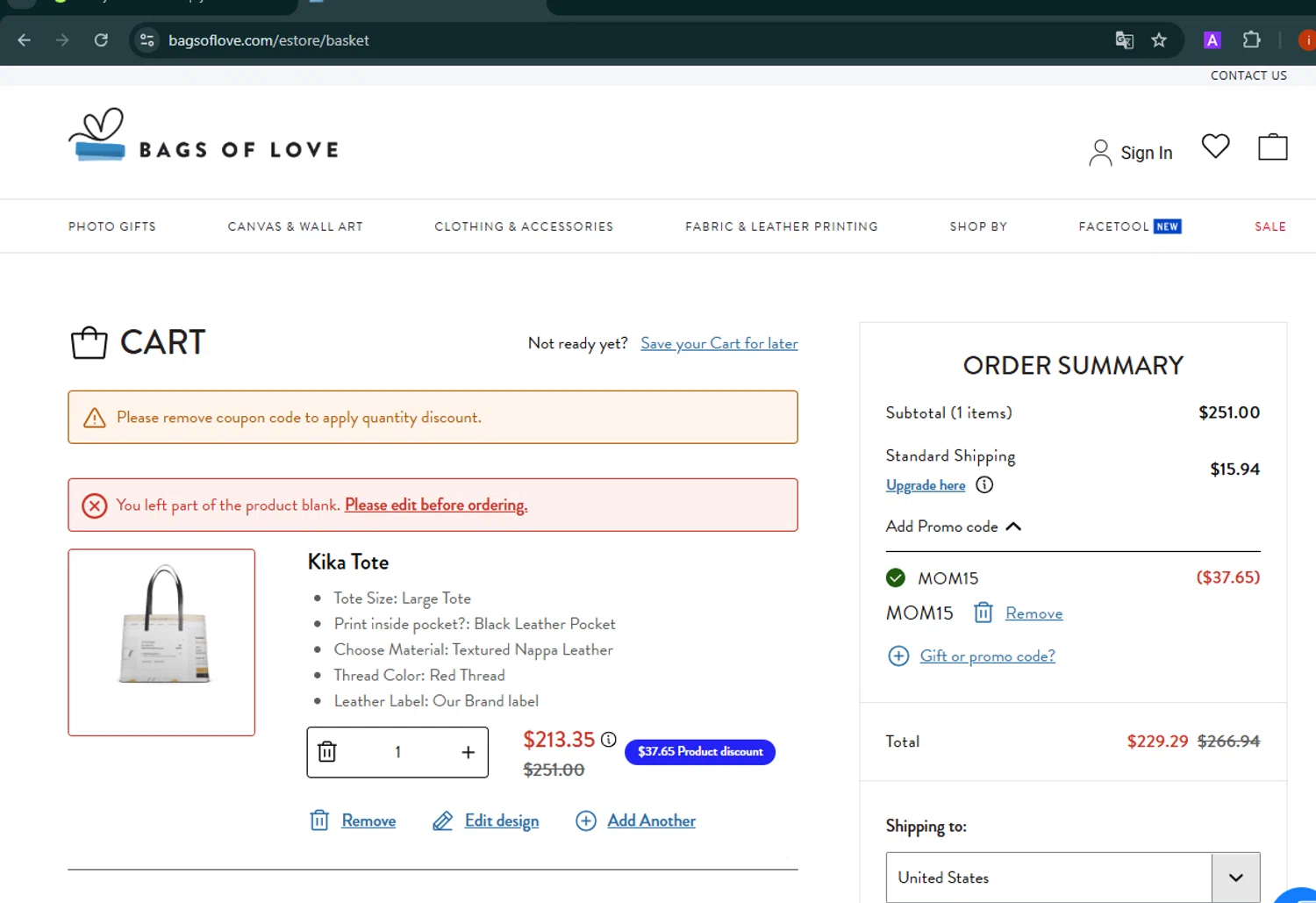Click the price info icon beside $213.35
1316x903 pixels.
point(608,740)
